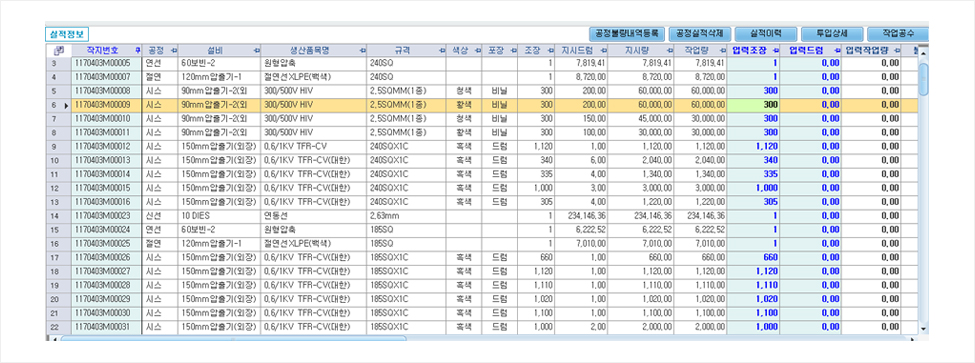This screenshot has width=975, height=363.
Task: Click 원형압축 cell in row 3
Action: (x=314, y=63)
